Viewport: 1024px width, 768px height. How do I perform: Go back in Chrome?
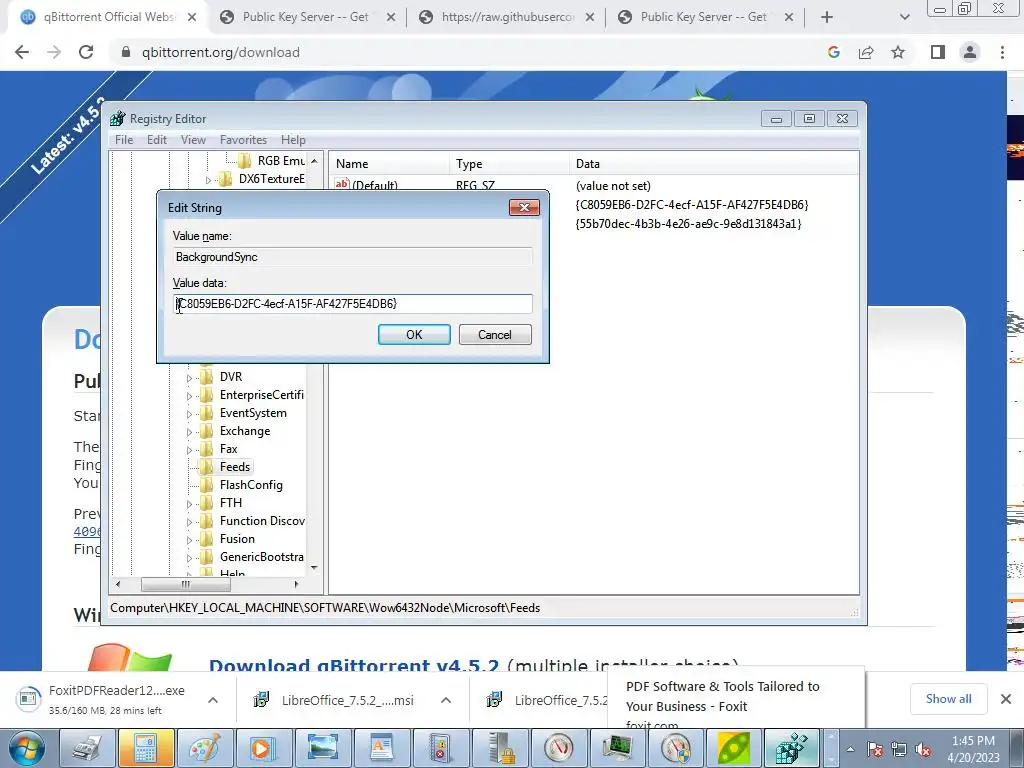tap(22, 52)
